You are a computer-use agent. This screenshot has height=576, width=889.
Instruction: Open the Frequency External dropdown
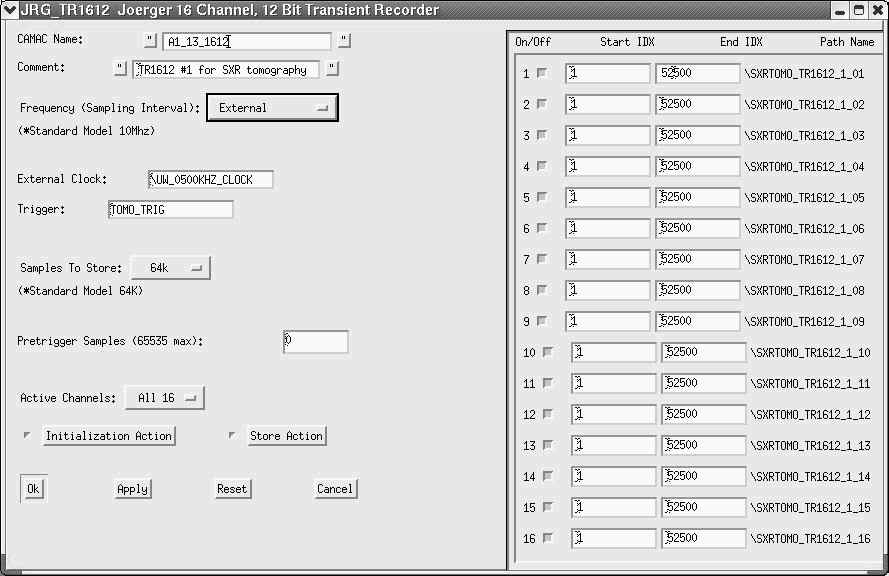point(272,108)
